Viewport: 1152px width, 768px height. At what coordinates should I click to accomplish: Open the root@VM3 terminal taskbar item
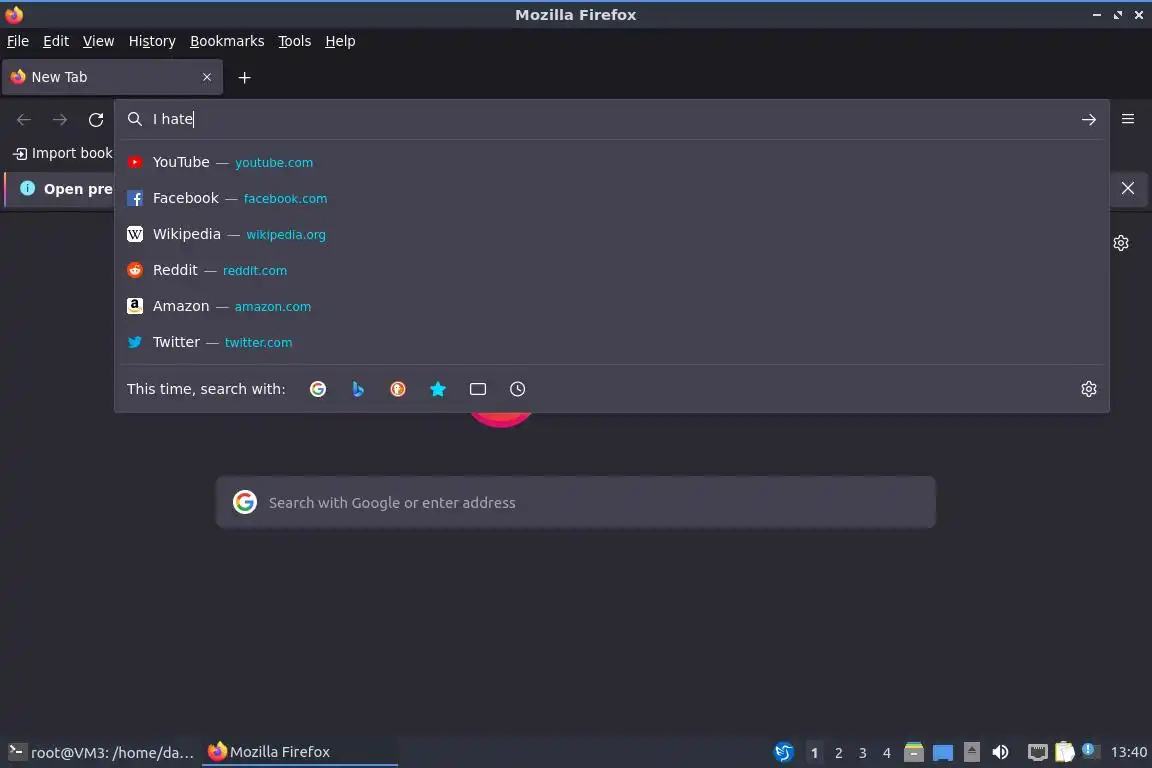(x=101, y=752)
